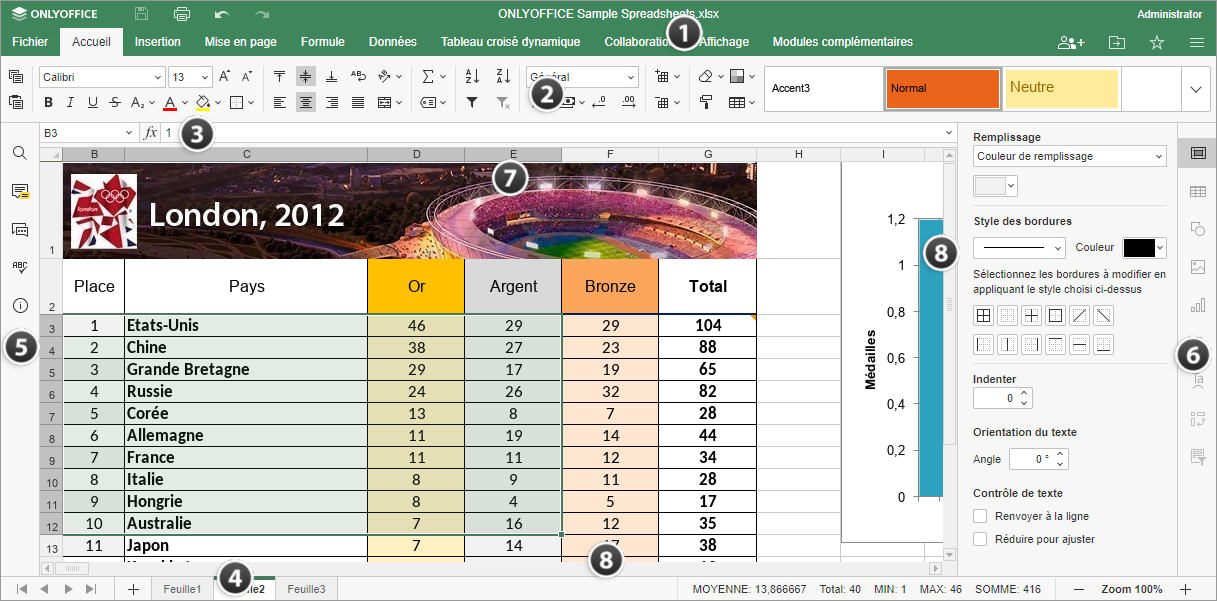Click the Print icon
Viewport: 1217px width, 601px height.
tap(181, 14)
